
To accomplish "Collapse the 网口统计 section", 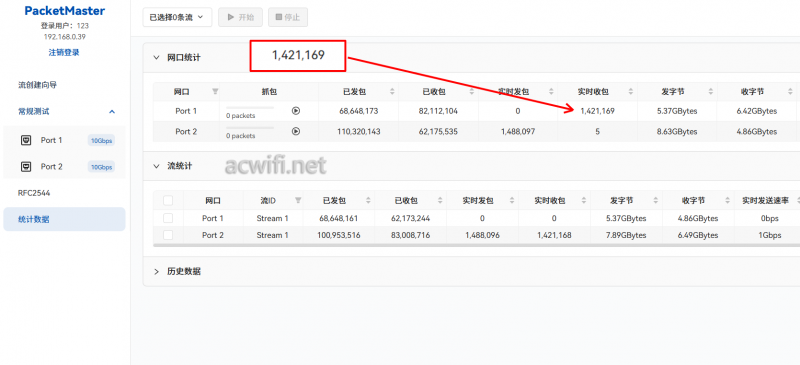I will pos(156,58).
